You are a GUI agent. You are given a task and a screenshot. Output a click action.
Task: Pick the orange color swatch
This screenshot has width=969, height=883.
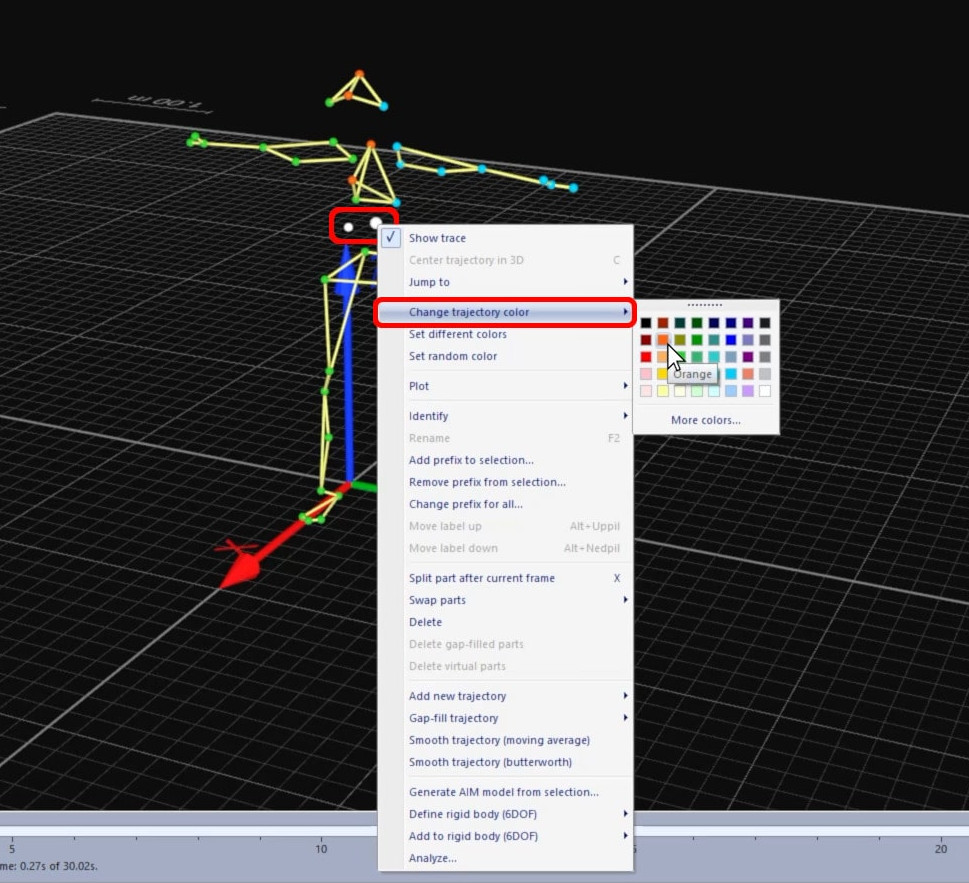tap(663, 340)
